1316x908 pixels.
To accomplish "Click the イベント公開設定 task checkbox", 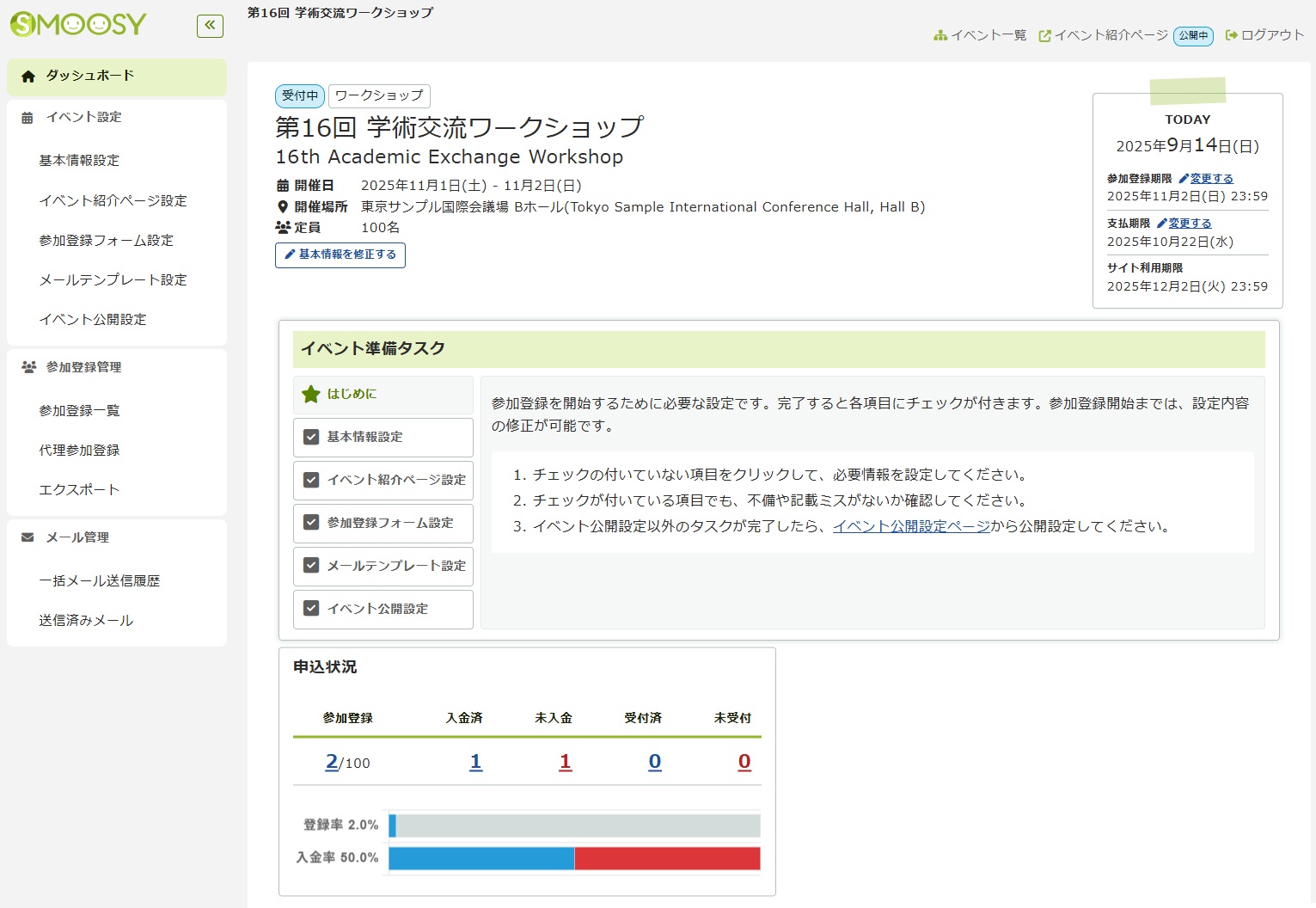I will 311,609.
